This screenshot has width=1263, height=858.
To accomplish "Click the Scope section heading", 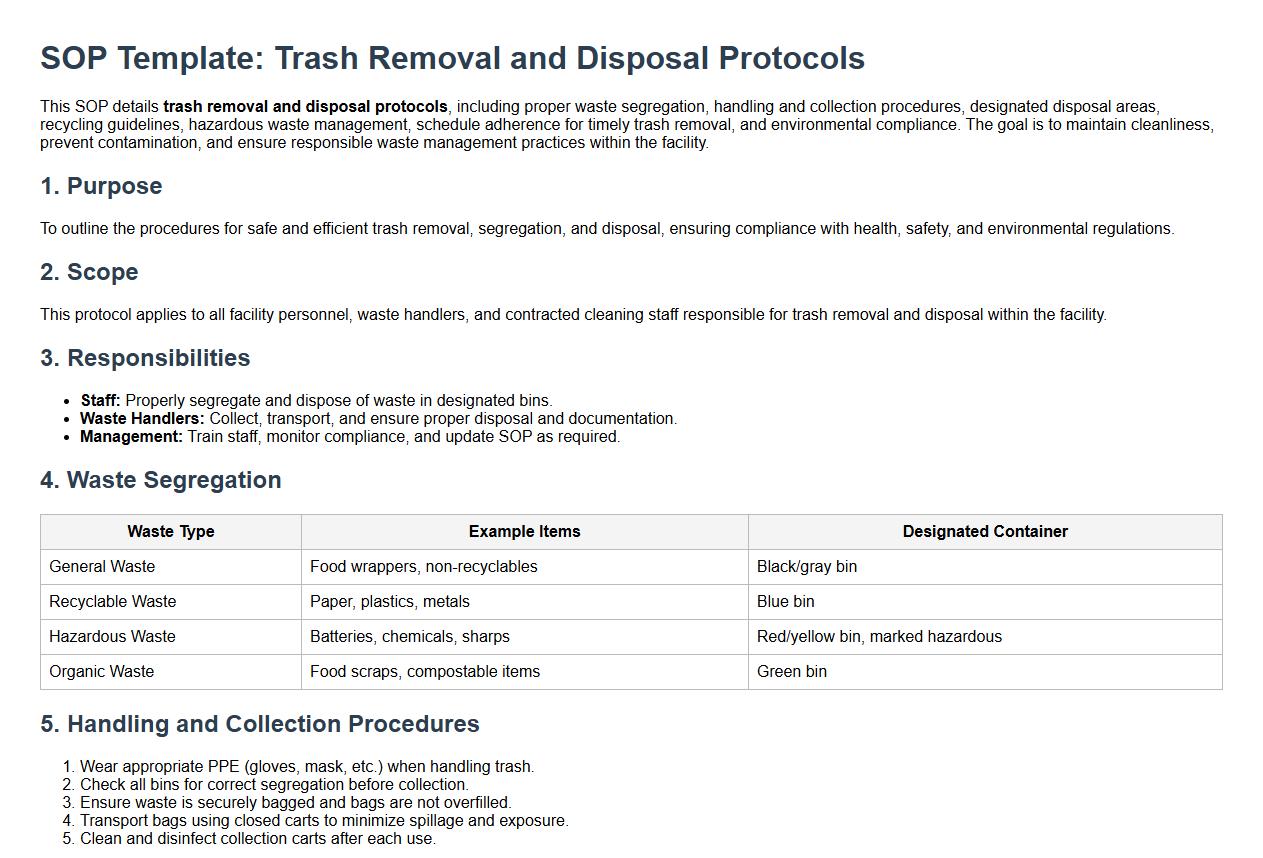I will 89,272.
